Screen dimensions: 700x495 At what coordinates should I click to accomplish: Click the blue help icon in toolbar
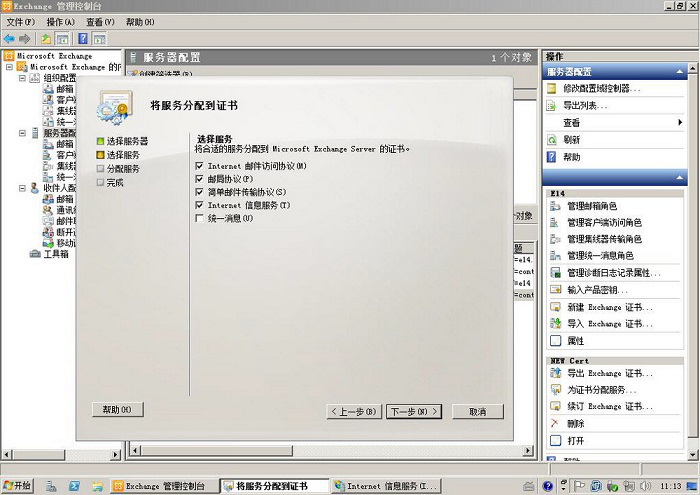[x=81, y=38]
